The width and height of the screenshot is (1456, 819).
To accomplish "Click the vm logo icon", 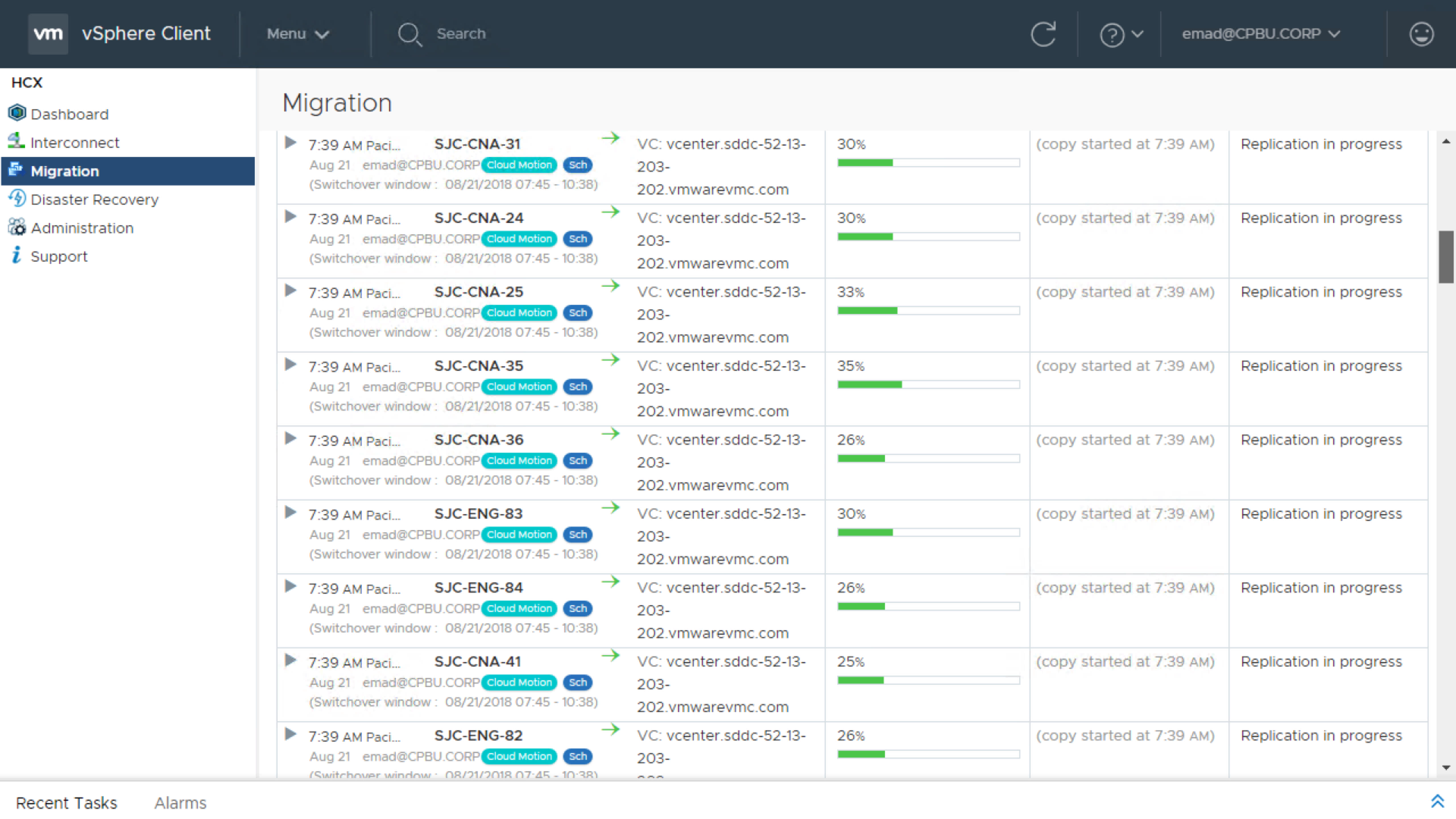I will (x=48, y=34).
